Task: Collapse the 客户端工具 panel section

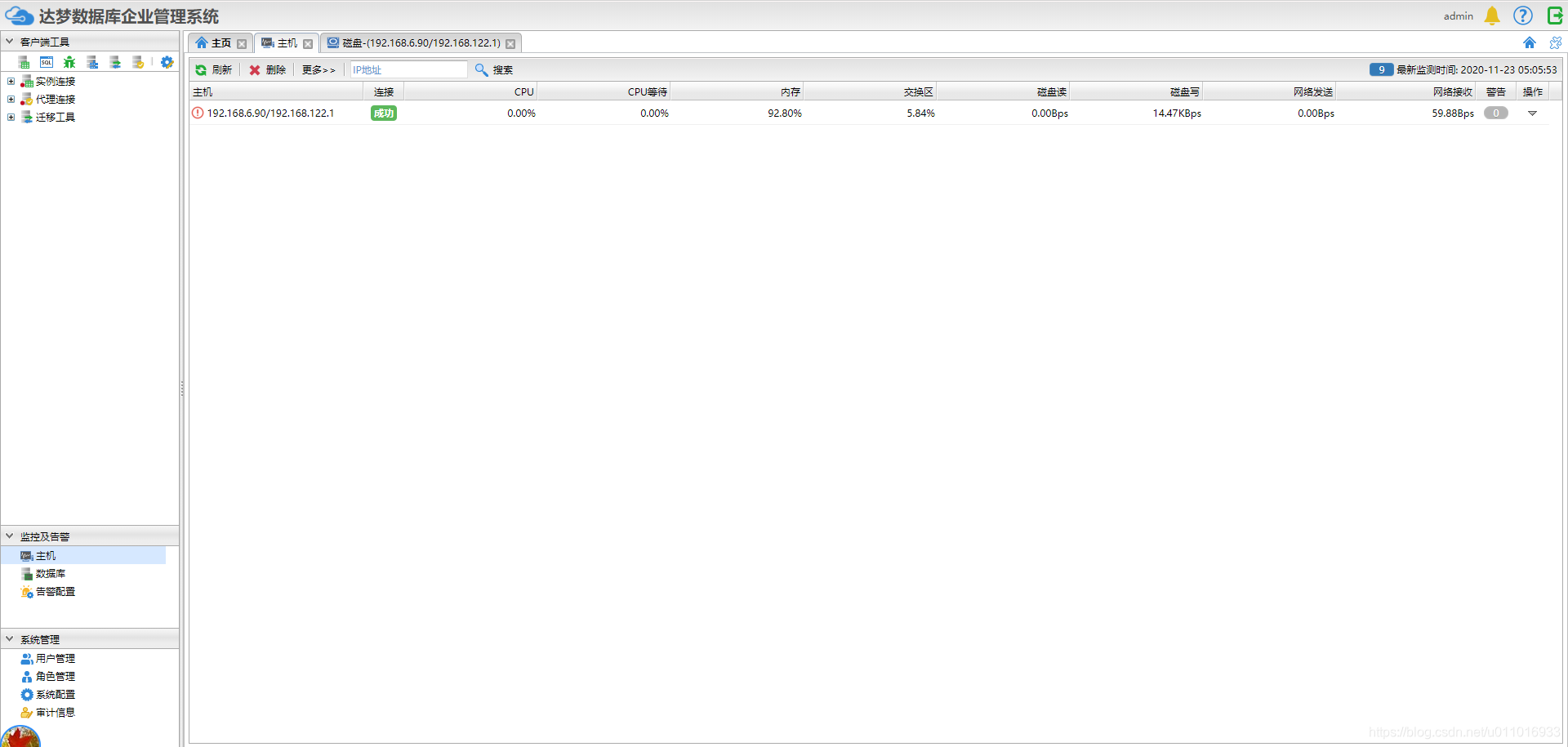Action: 10,41
